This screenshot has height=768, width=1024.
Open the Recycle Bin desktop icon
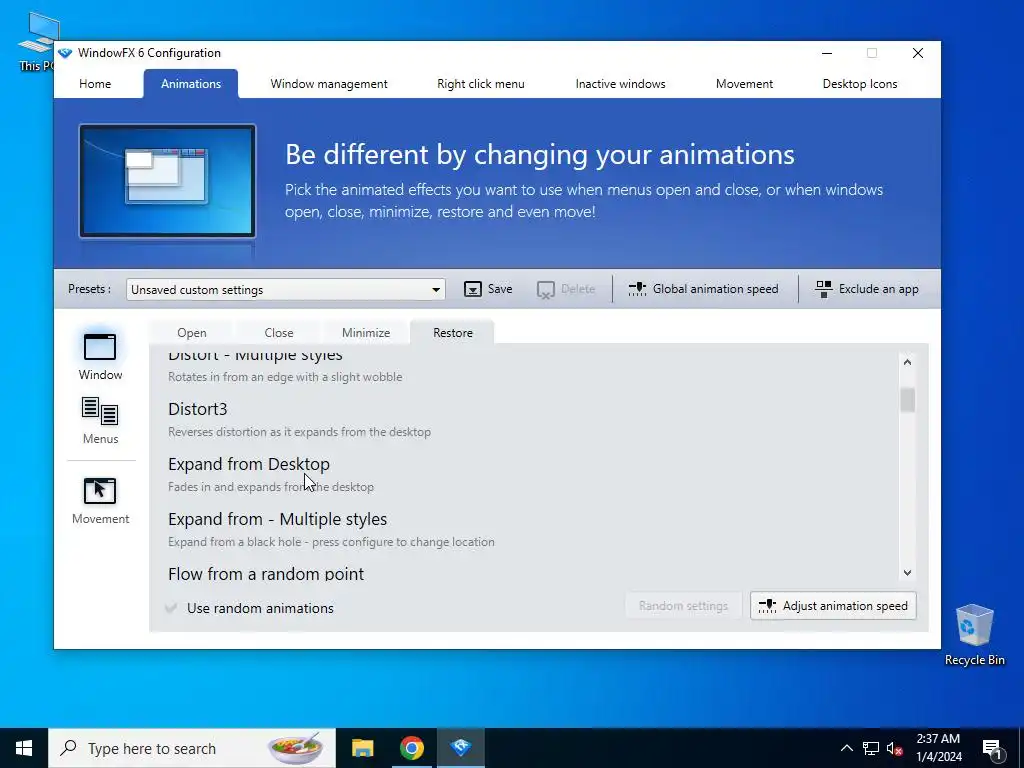974,634
